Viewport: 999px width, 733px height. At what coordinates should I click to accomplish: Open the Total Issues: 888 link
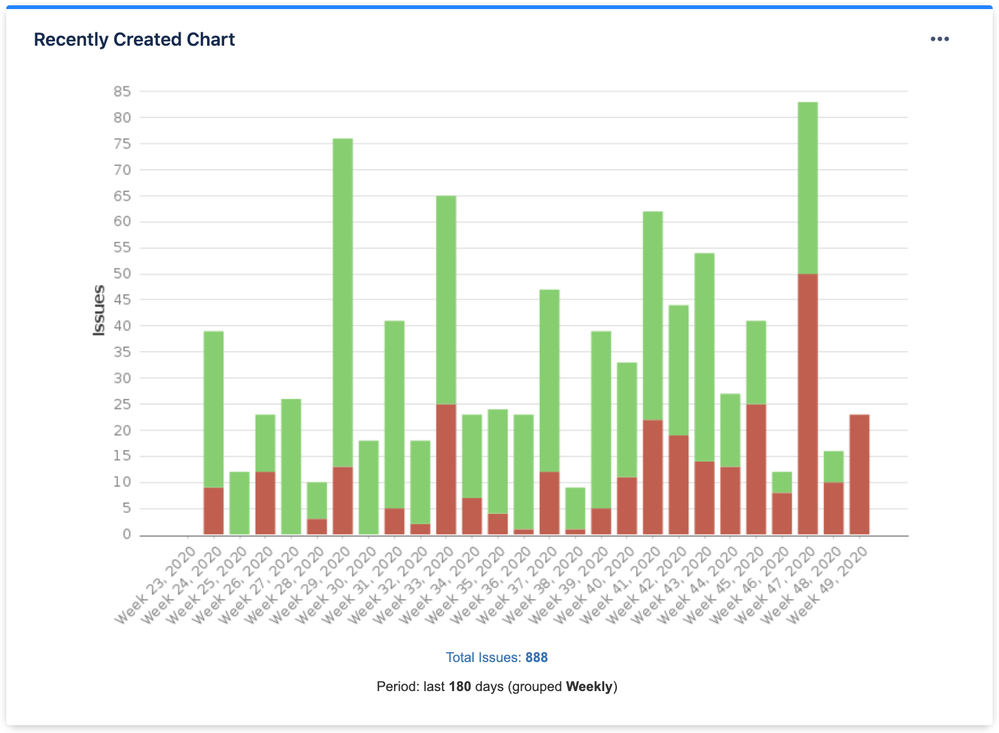click(496, 657)
